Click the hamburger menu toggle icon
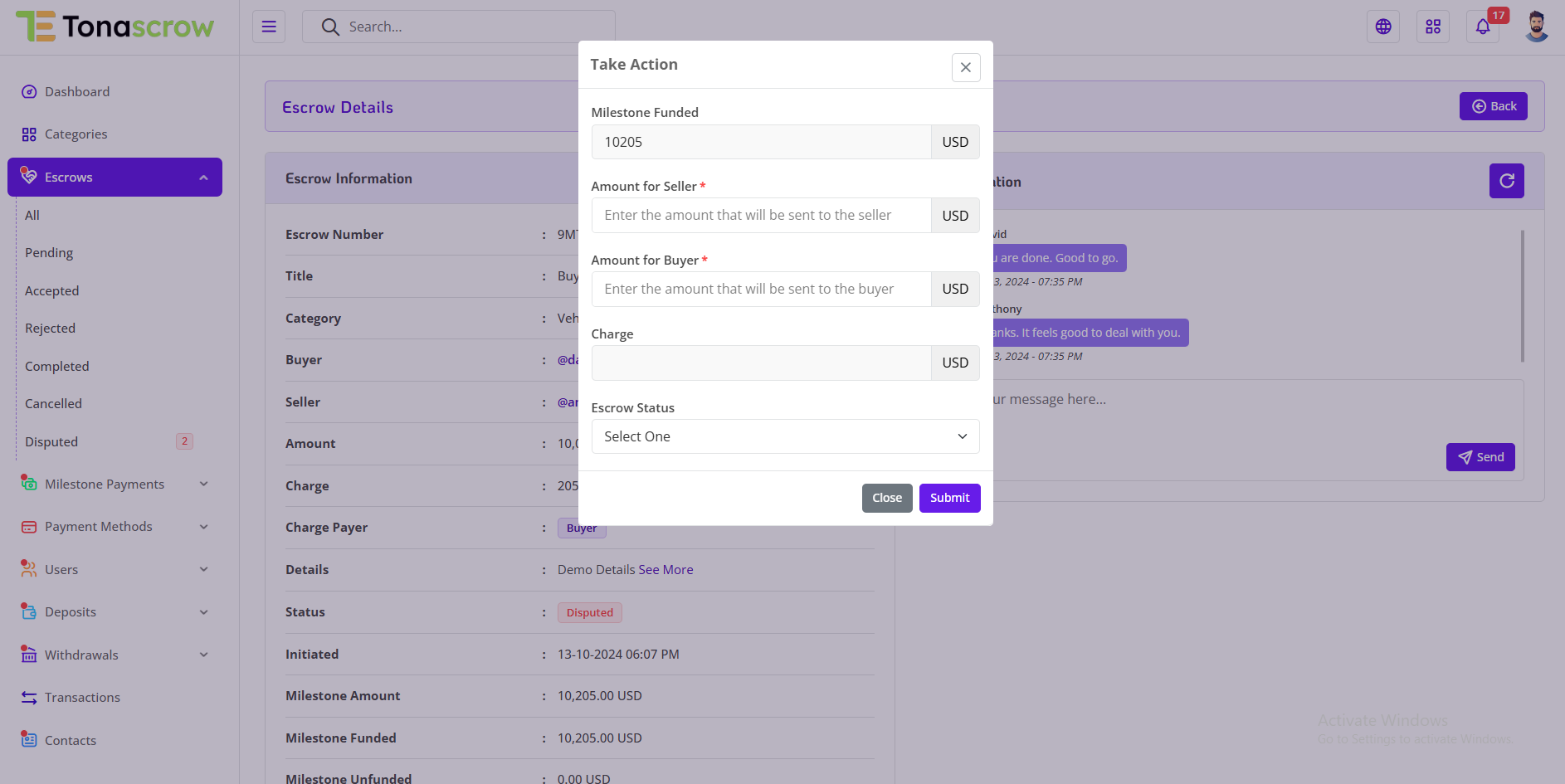Image resolution: width=1565 pixels, height=784 pixels. (269, 27)
